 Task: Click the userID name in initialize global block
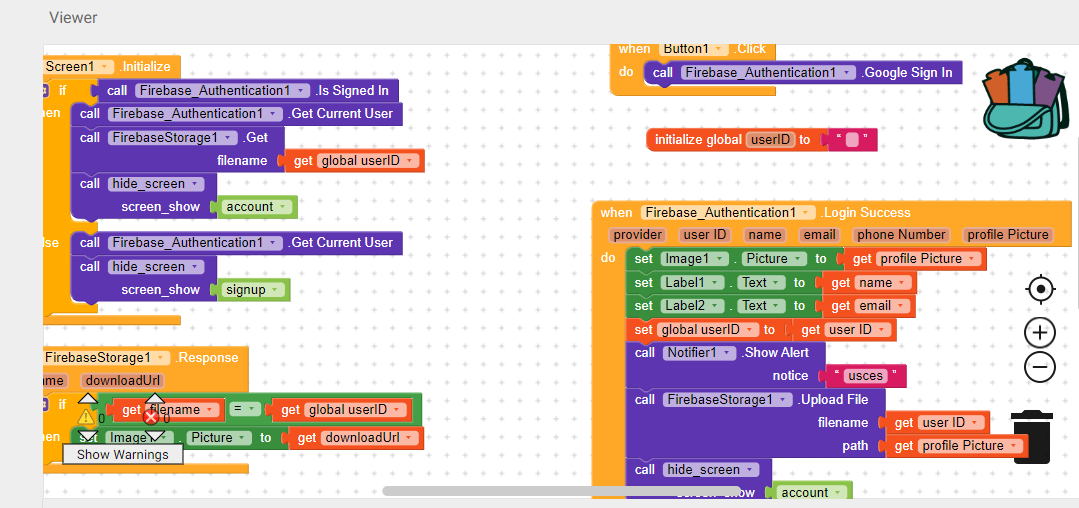click(x=770, y=140)
